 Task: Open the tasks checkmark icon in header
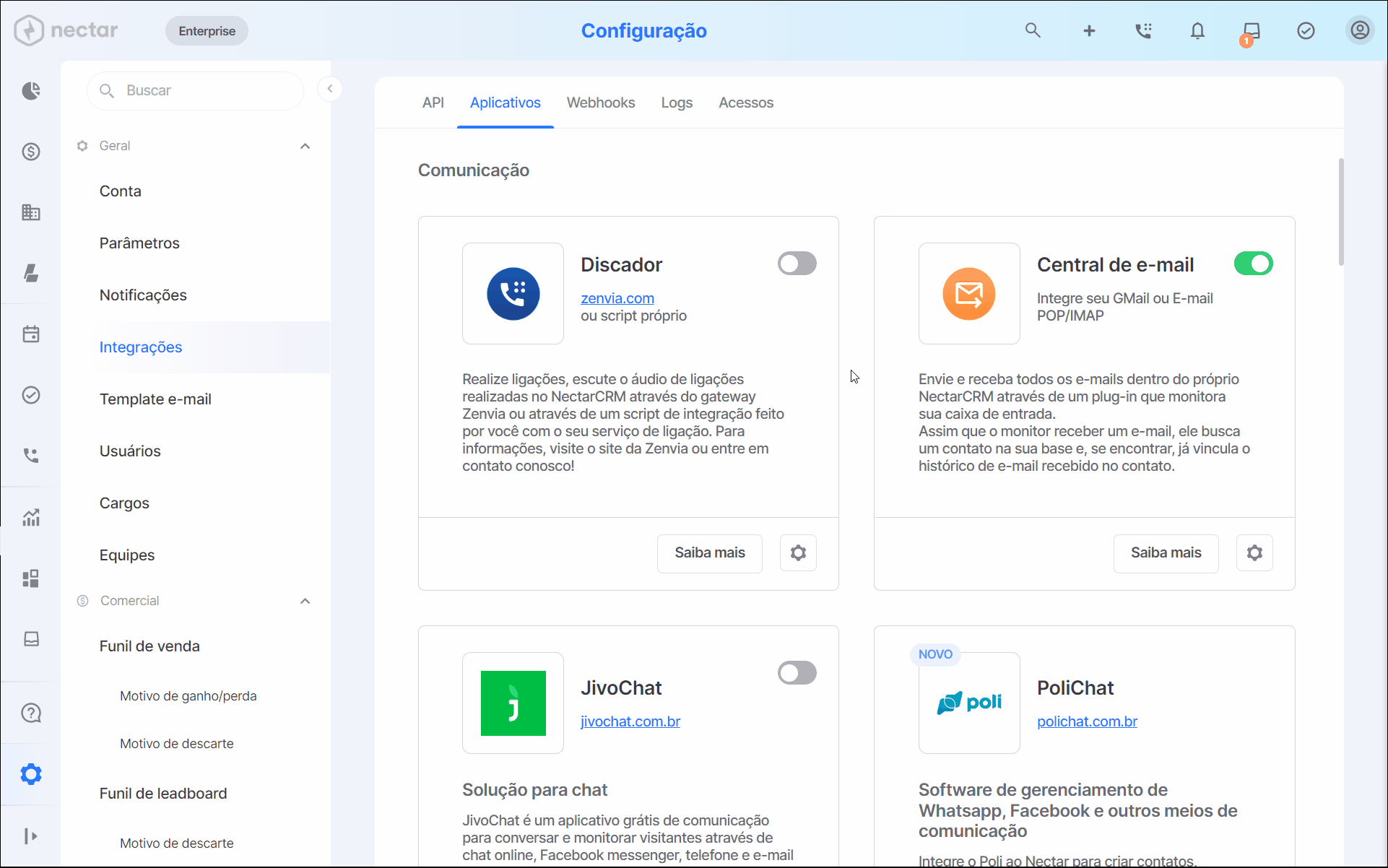click(x=1306, y=30)
